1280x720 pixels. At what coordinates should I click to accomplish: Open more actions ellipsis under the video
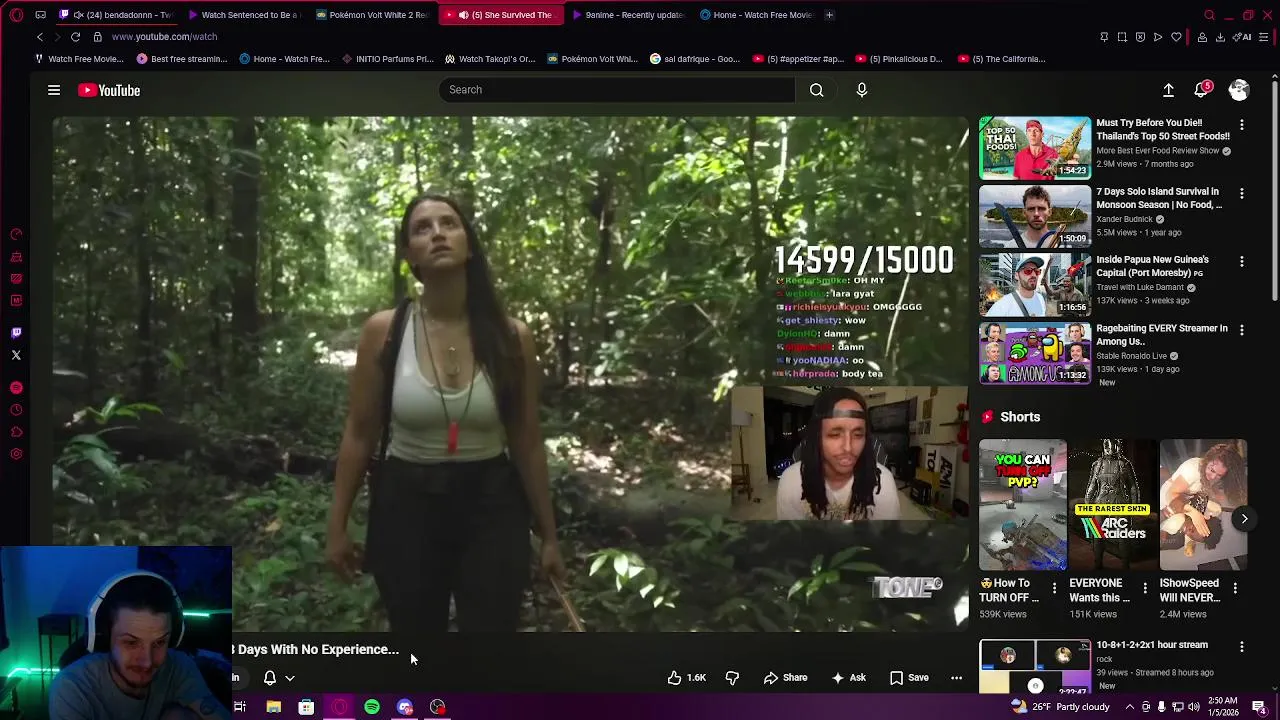coord(956,678)
